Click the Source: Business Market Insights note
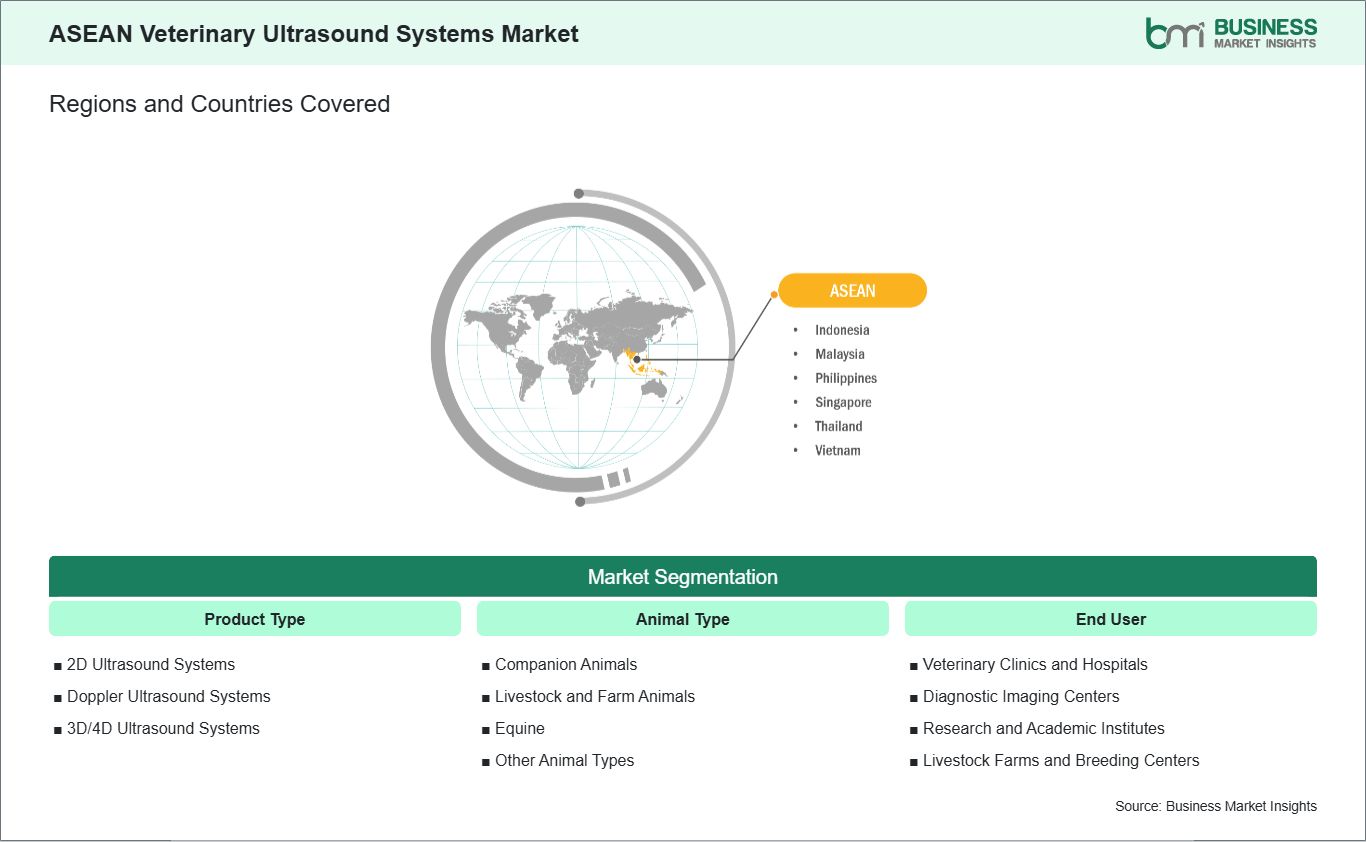Viewport: 1366px width, 842px height. pos(1216,806)
